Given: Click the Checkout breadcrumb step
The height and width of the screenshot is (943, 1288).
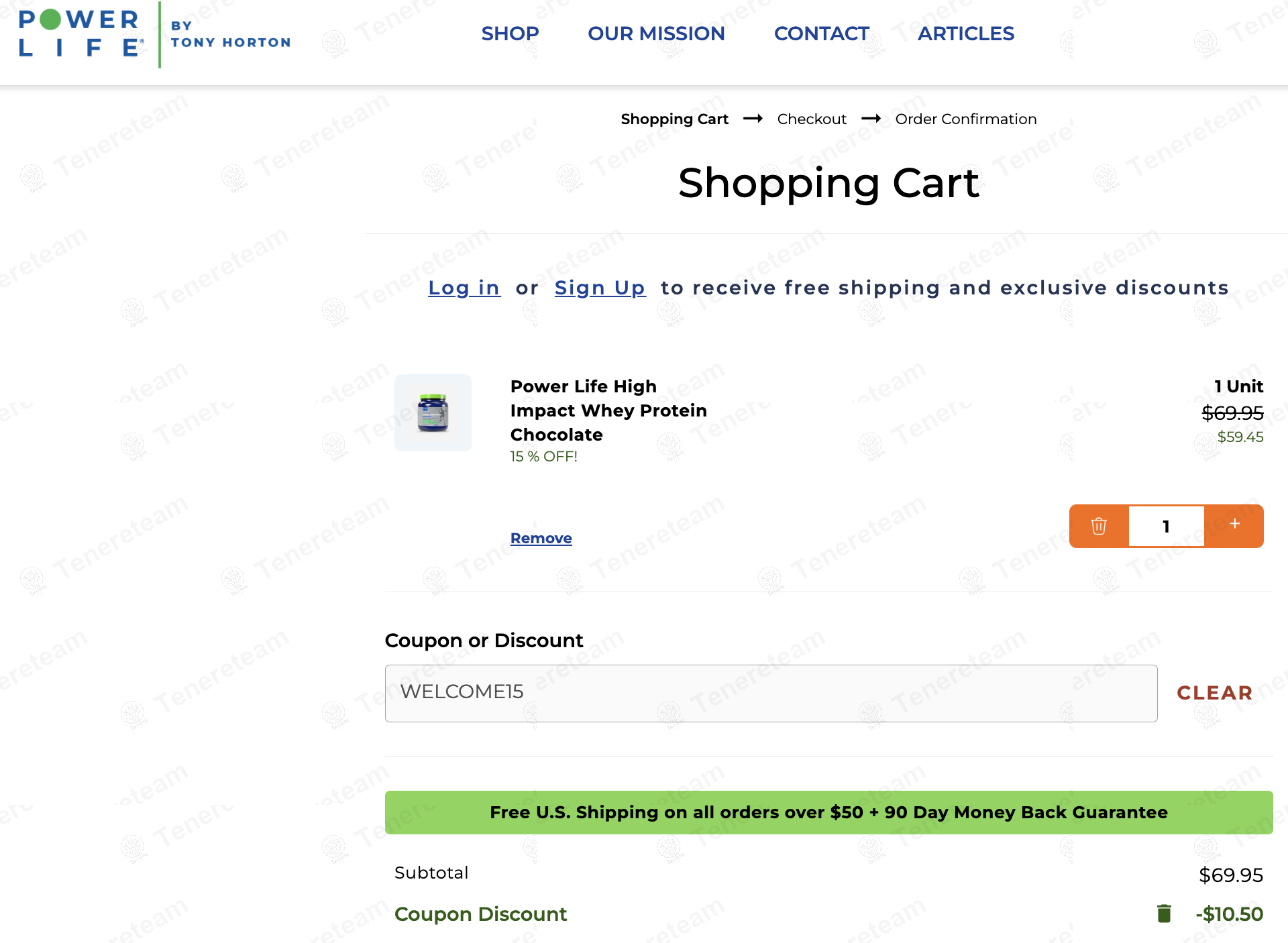Looking at the screenshot, I should pyautogui.click(x=812, y=119).
